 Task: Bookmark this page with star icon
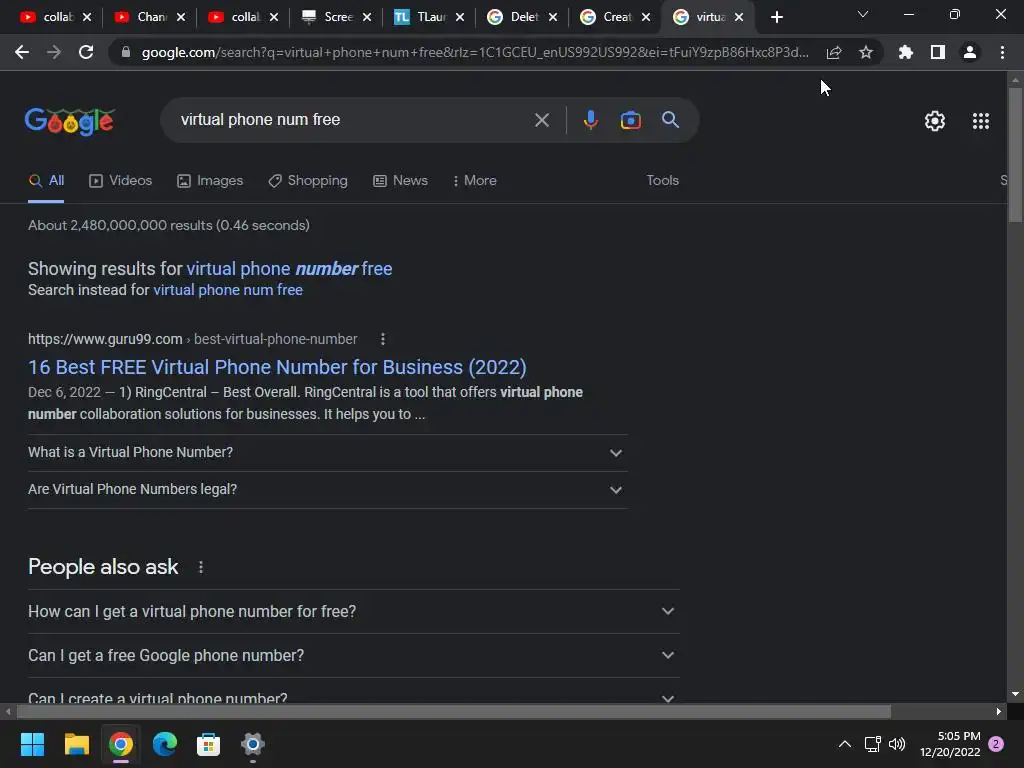coord(866,52)
